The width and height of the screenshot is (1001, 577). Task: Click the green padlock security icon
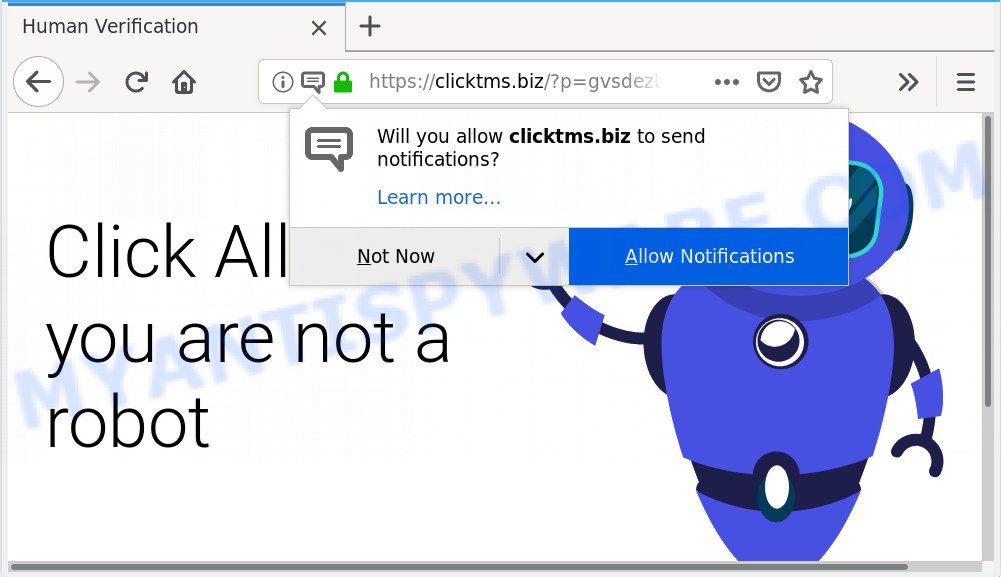click(x=343, y=82)
